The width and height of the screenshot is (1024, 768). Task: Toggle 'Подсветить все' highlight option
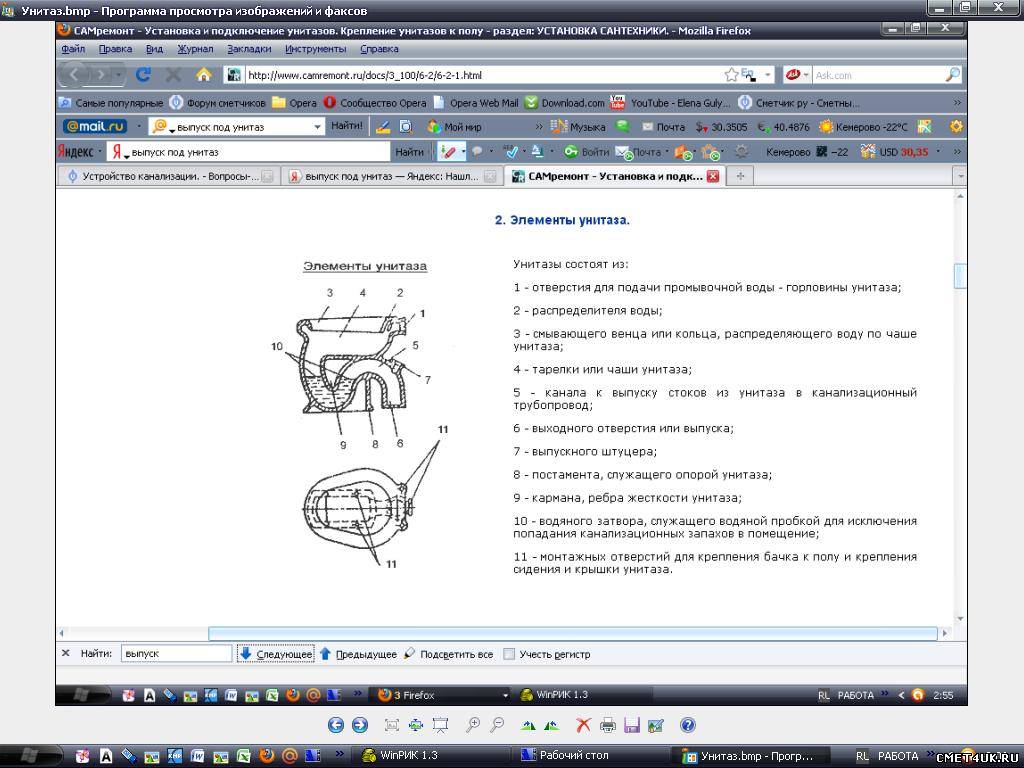(448, 654)
